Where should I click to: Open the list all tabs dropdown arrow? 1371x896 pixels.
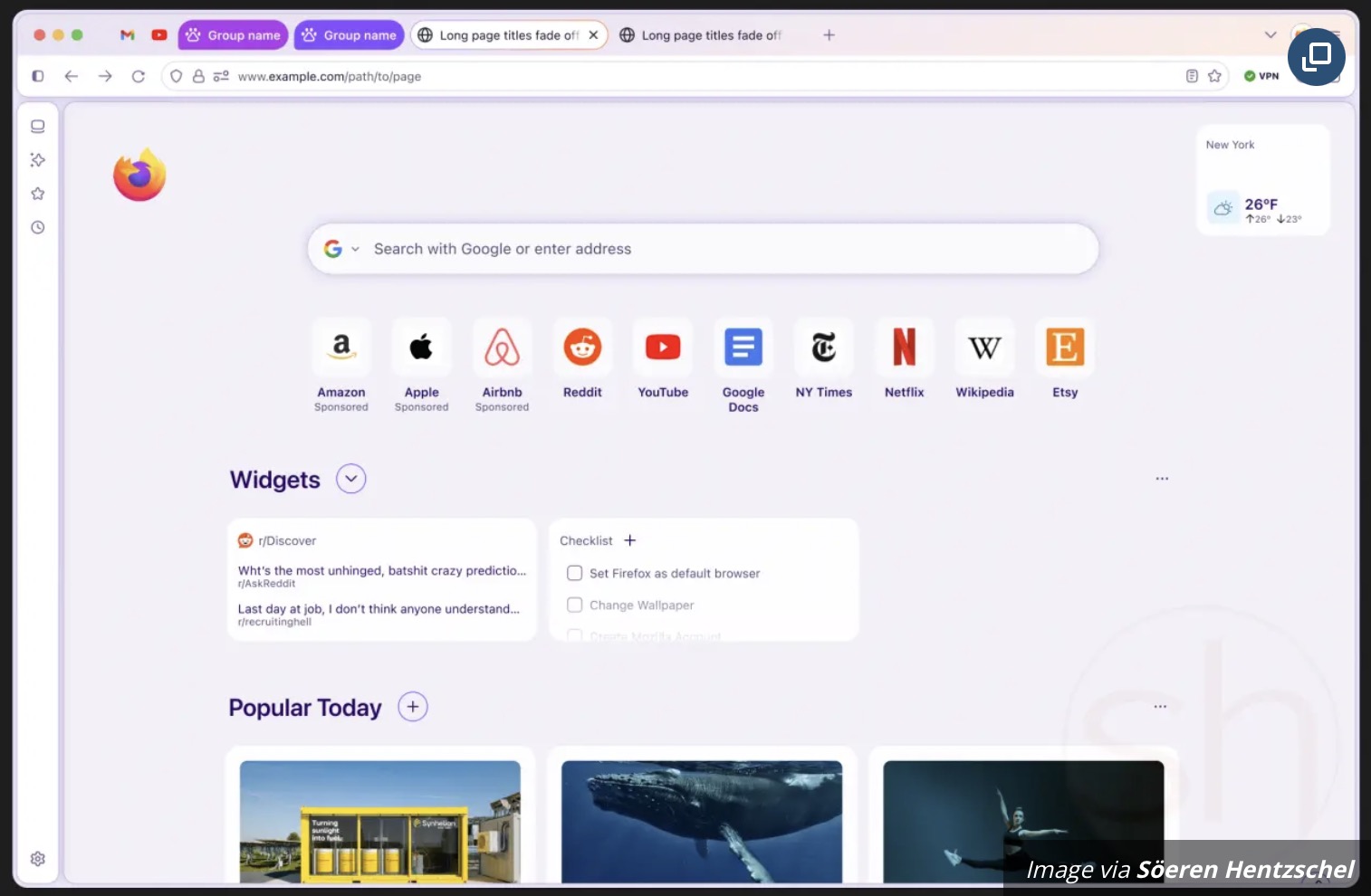point(1270,35)
